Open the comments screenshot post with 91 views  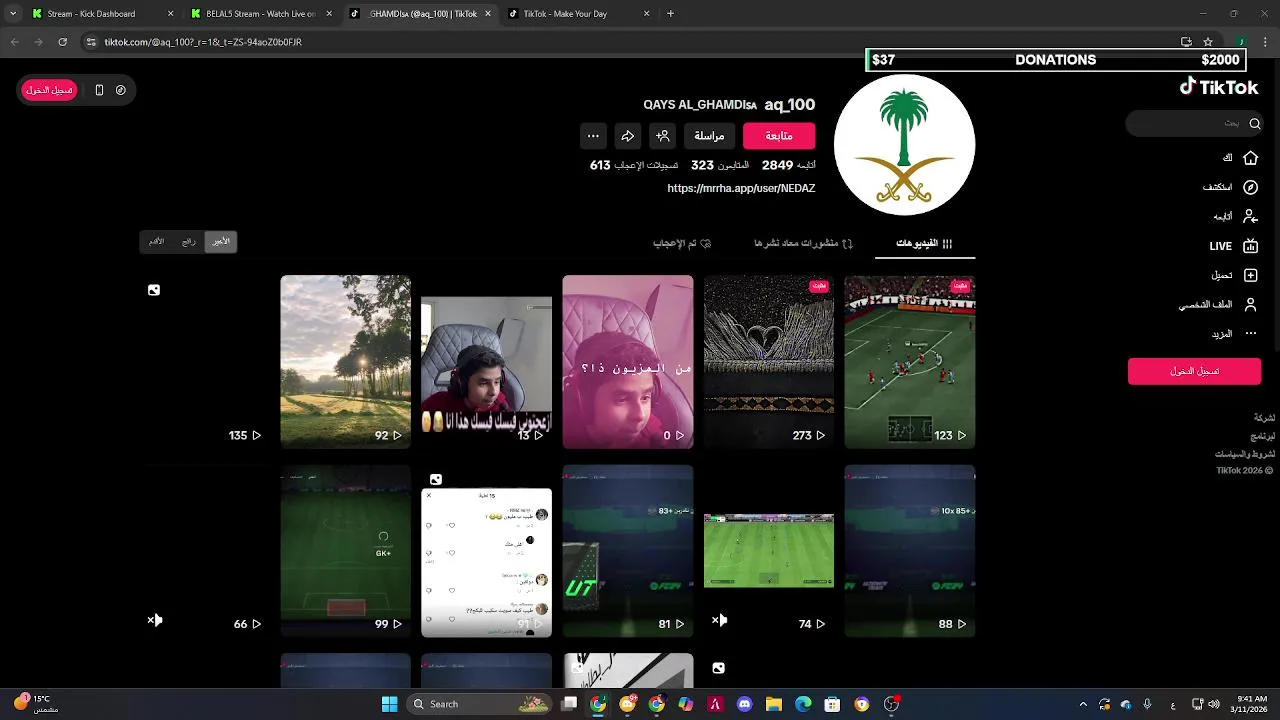pyautogui.click(x=486, y=551)
